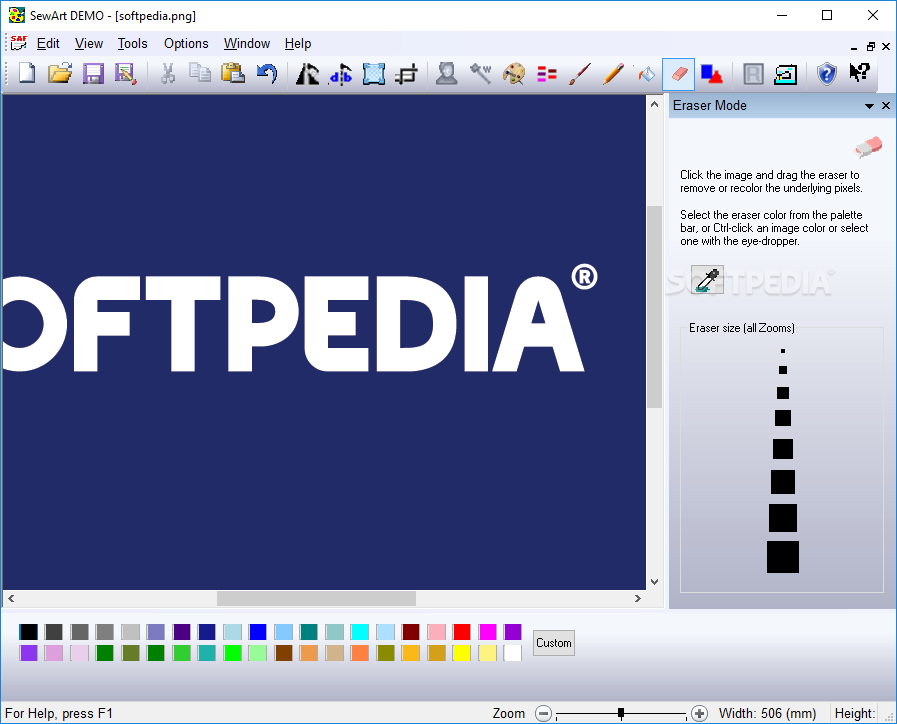
Task: Choose the red color swatch
Action: [462, 632]
